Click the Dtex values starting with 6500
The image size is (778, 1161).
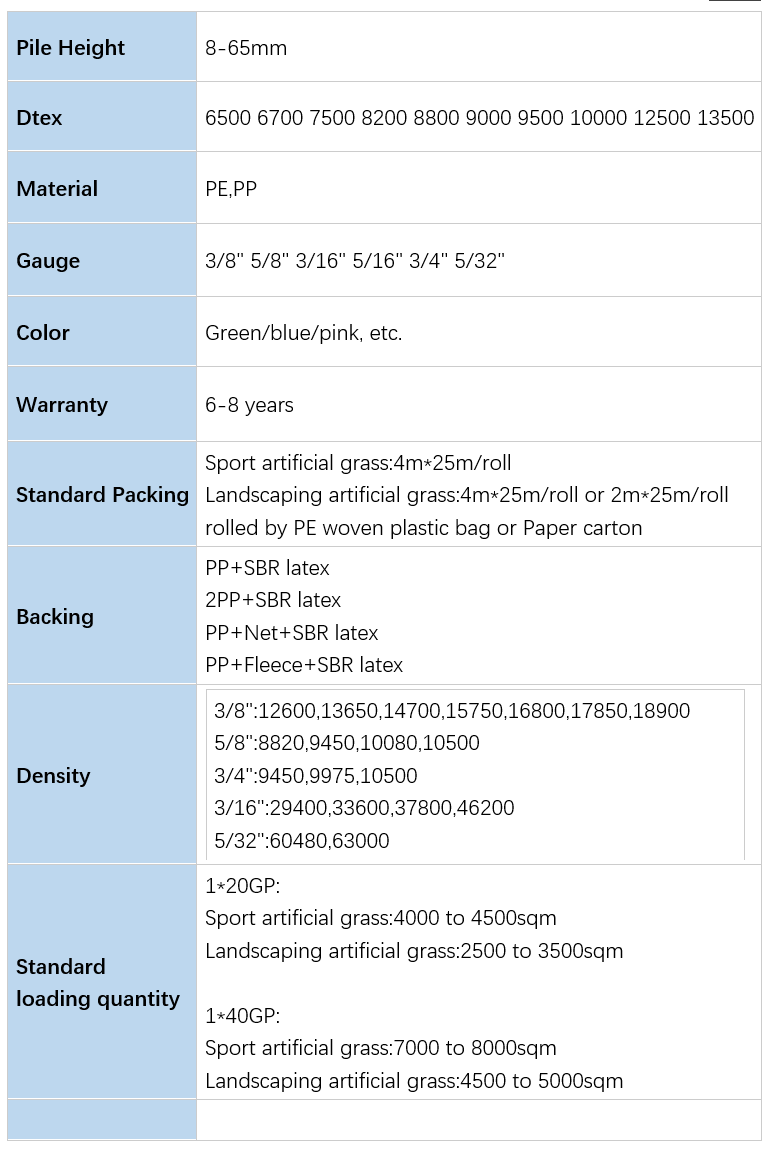click(479, 118)
